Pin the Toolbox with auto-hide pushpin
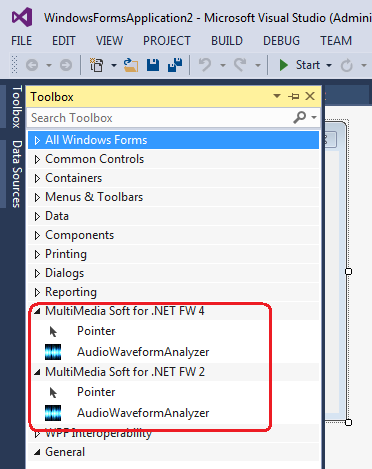372x469 pixels. pyautogui.click(x=294, y=97)
